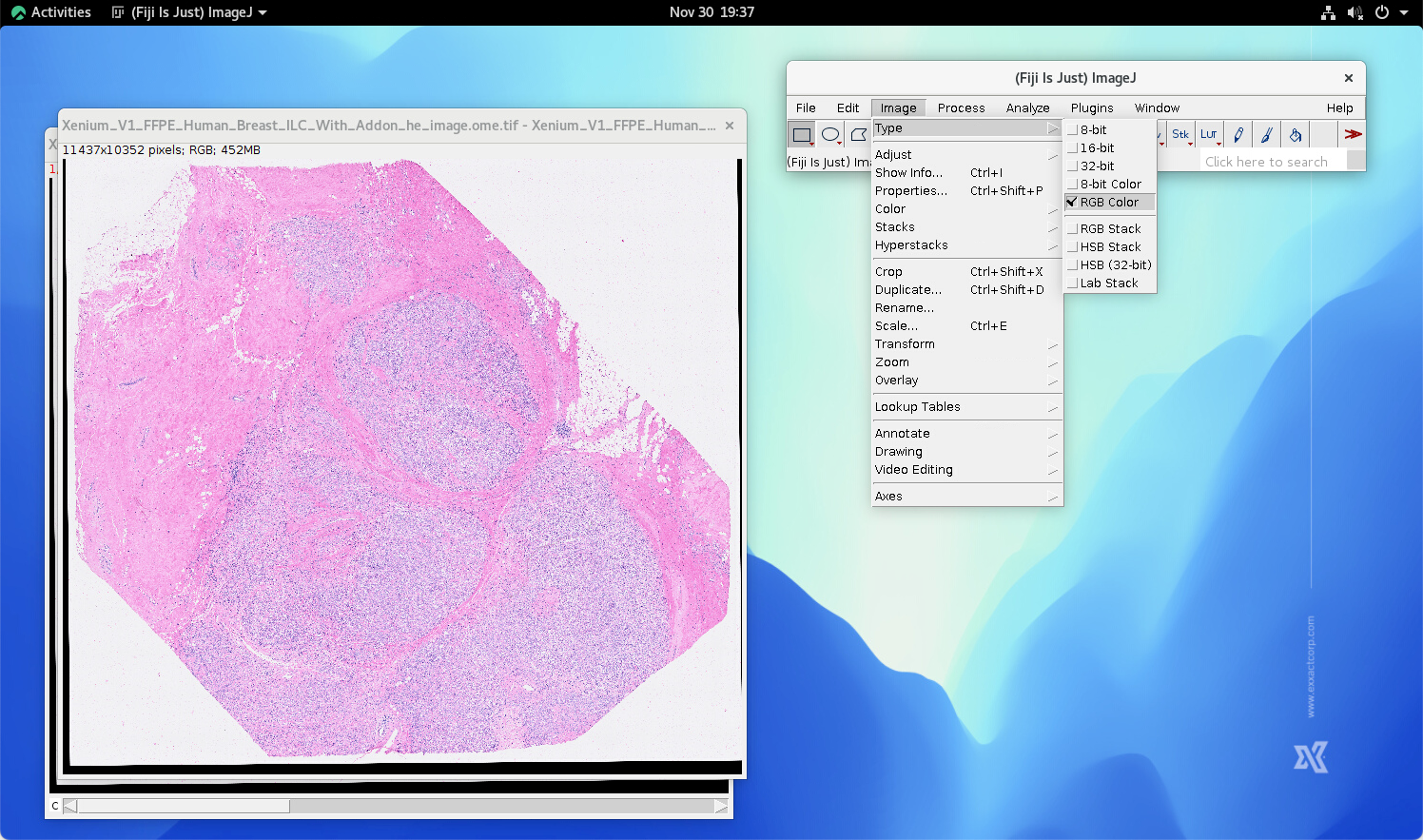Check the Lab Stack type option

click(x=1109, y=283)
